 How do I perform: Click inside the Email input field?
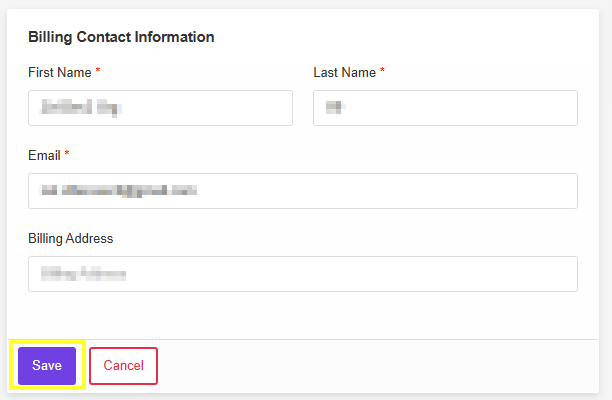303,191
